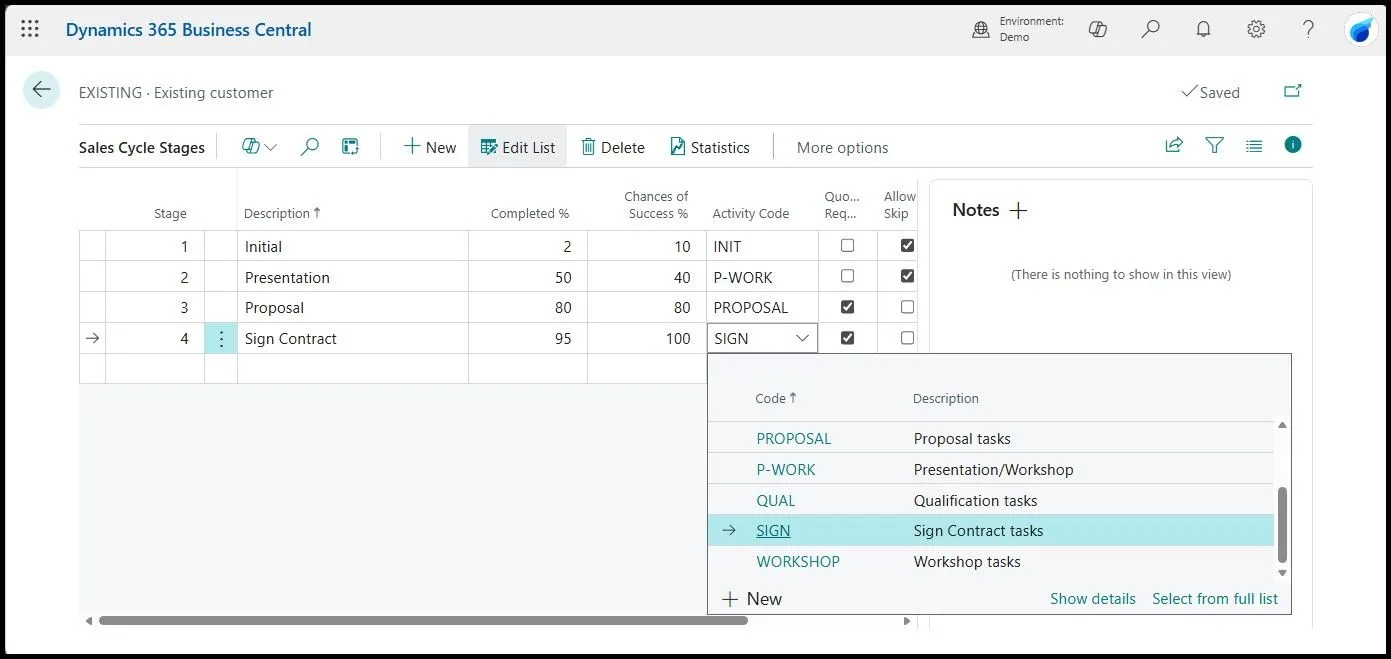Expand More options menu
Image resolution: width=1391 pixels, height=659 pixels.
(842, 147)
